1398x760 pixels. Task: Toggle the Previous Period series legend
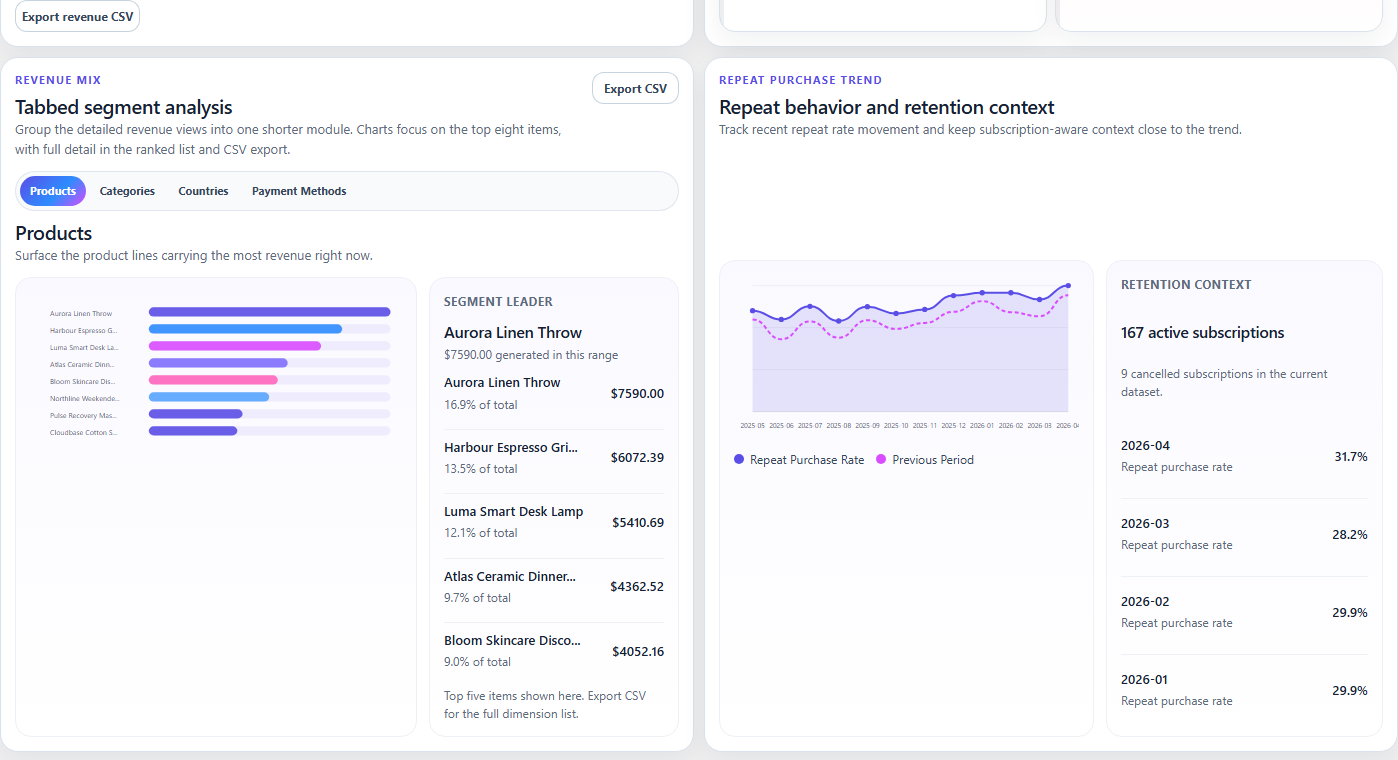[x=924, y=459]
